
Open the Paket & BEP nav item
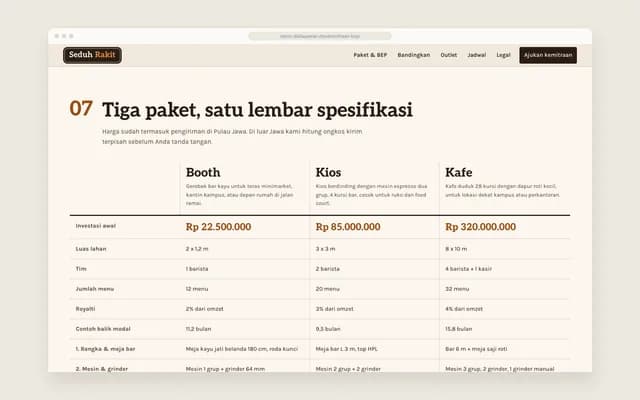[x=370, y=55]
